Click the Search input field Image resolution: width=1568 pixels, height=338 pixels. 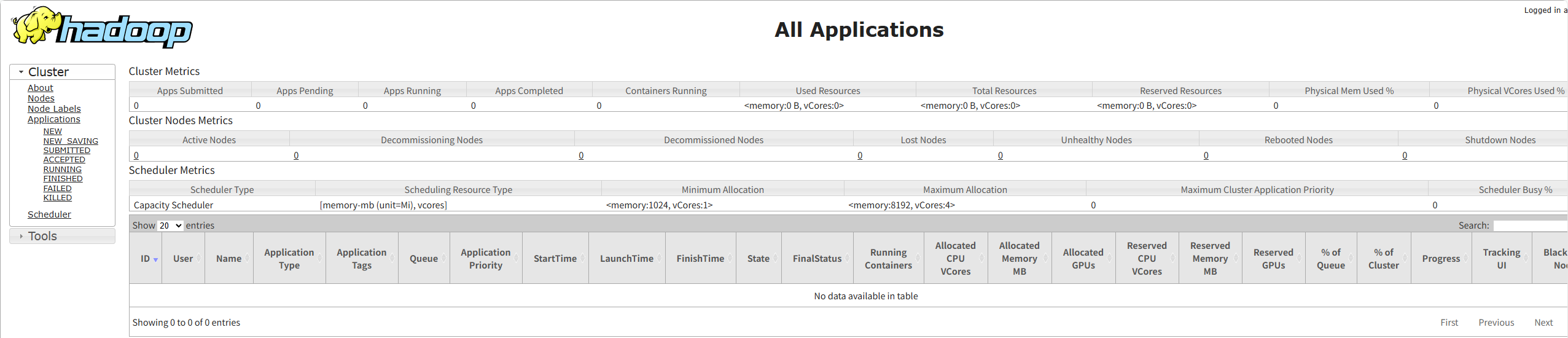(x=1529, y=226)
